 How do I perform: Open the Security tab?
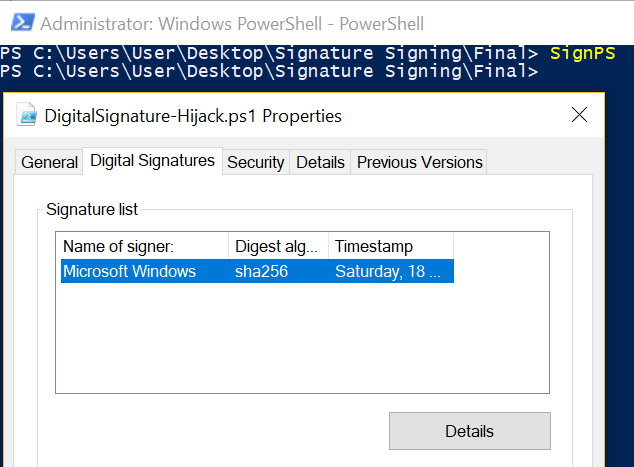click(x=256, y=163)
